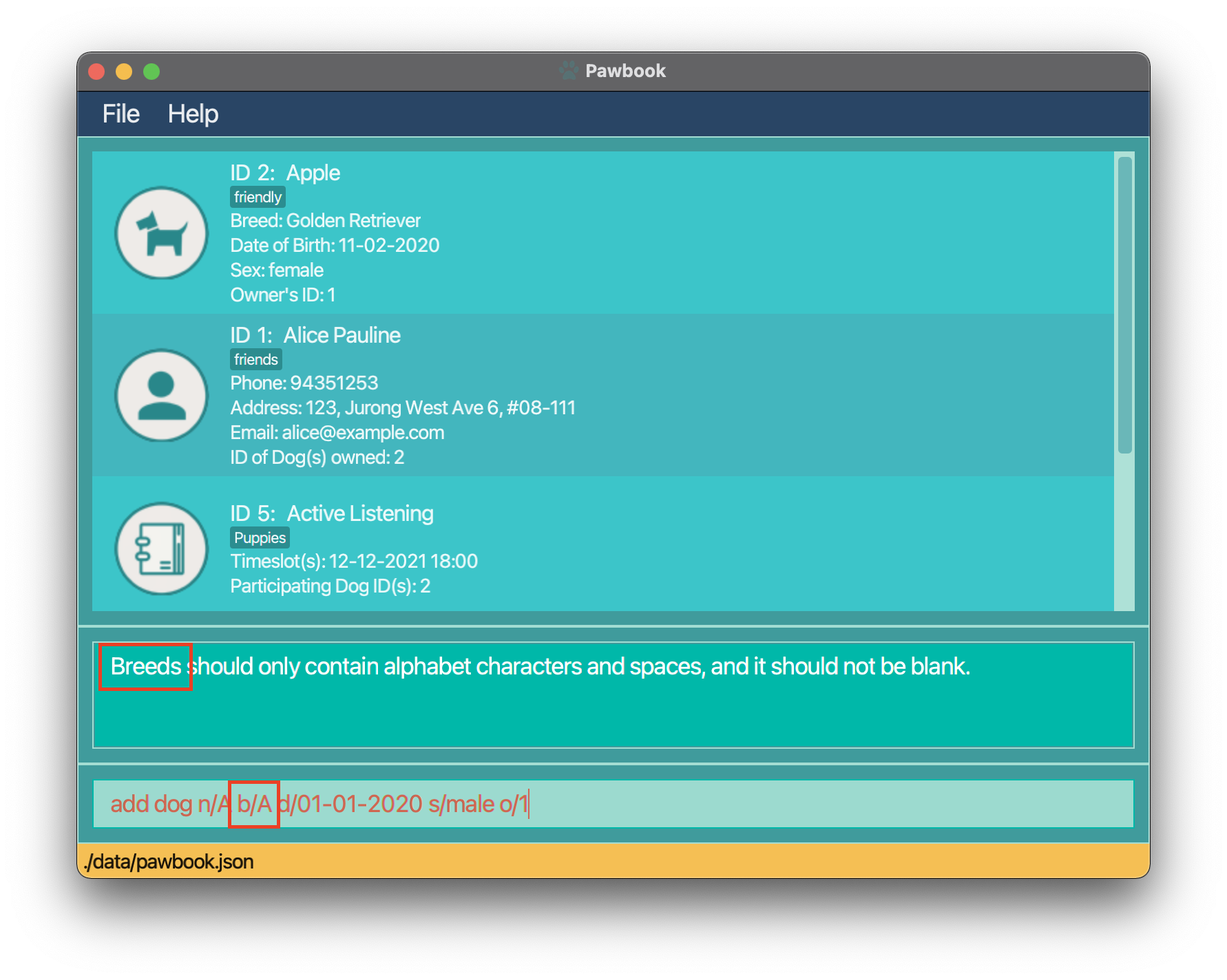Click the Breeds error message in result box
Viewport: 1227px width, 980px height.
click(541, 666)
